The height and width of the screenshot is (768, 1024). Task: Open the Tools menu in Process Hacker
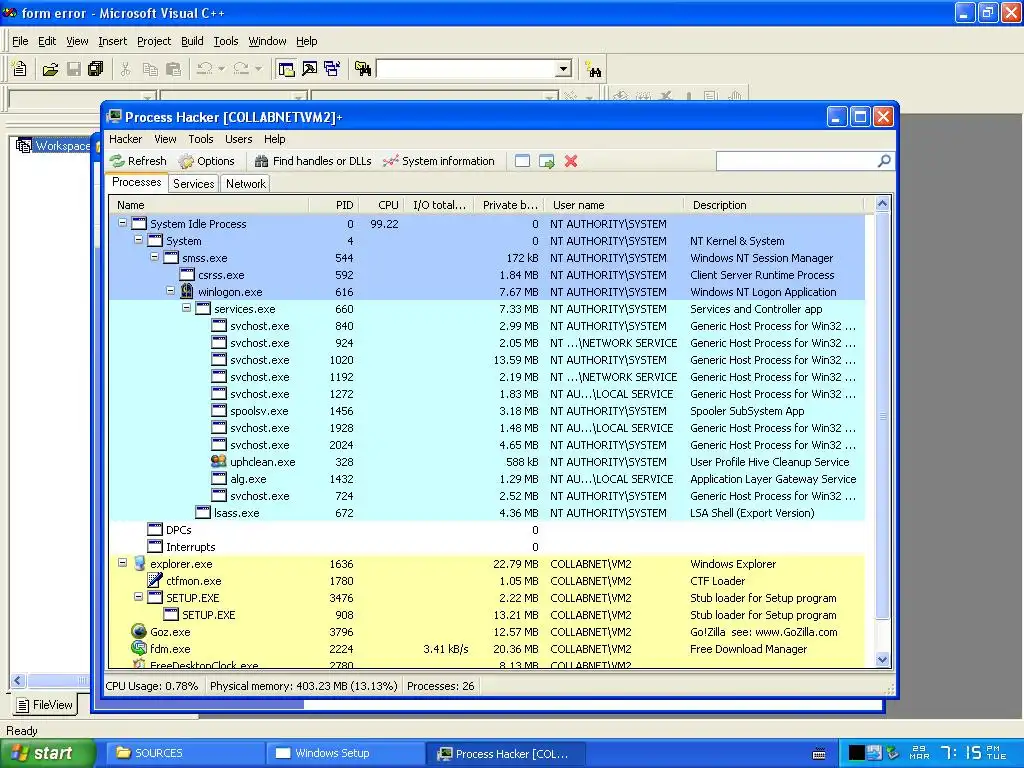(x=200, y=139)
